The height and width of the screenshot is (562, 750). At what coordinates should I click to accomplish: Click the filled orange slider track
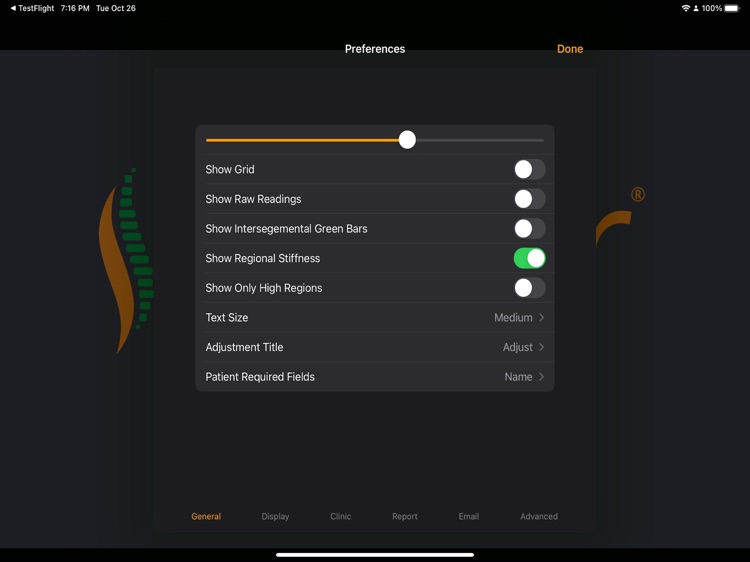302,140
